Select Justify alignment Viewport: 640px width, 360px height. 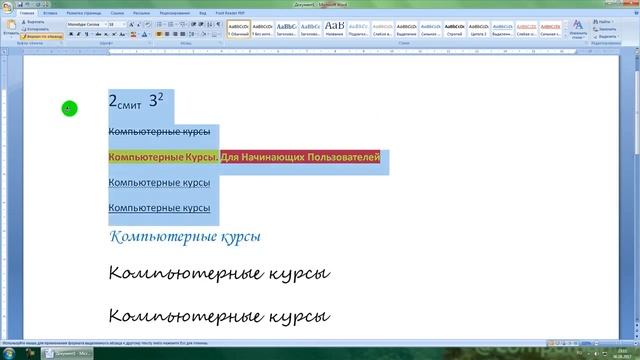click(183, 35)
